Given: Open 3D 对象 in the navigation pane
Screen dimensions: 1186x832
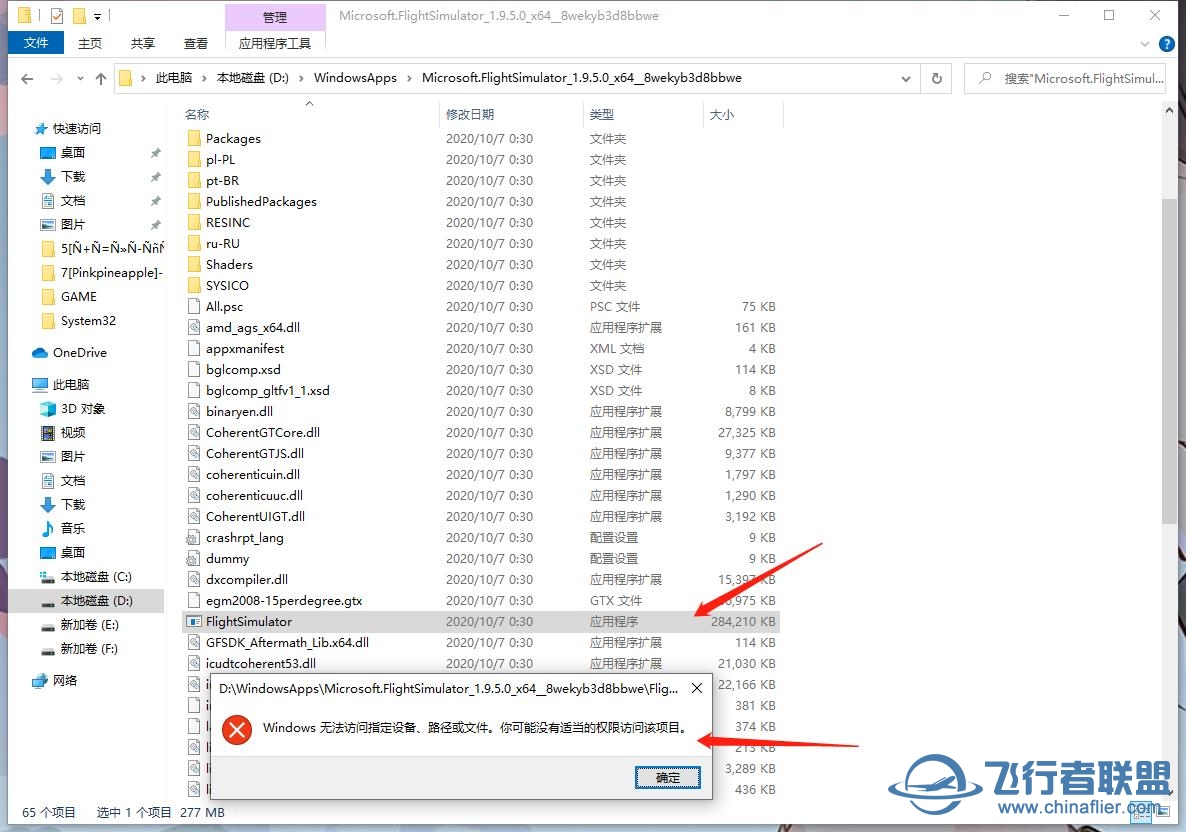Looking at the screenshot, I should click(82, 408).
